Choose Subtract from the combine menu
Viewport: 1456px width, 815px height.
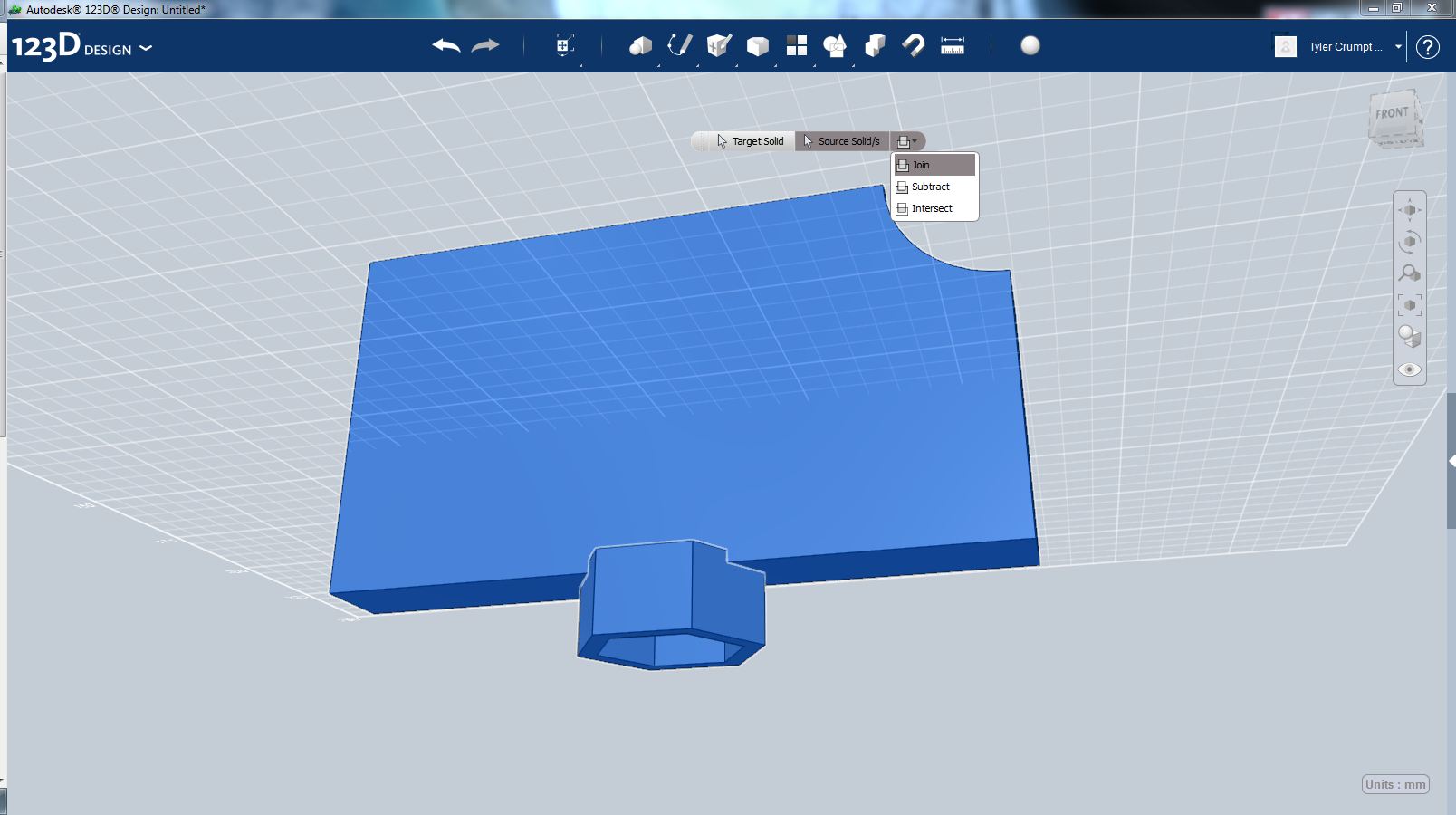[x=934, y=187]
